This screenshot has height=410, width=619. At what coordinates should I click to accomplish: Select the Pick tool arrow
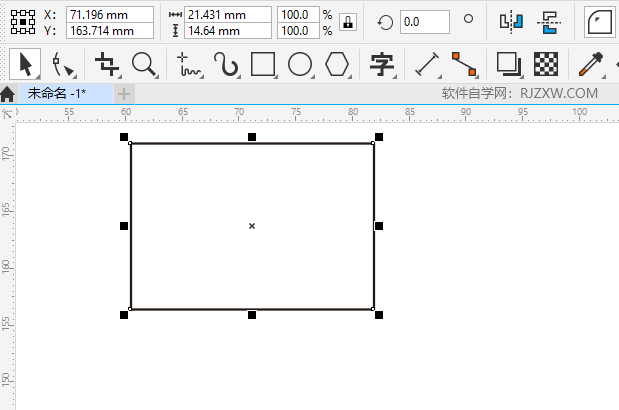[x=26, y=64]
